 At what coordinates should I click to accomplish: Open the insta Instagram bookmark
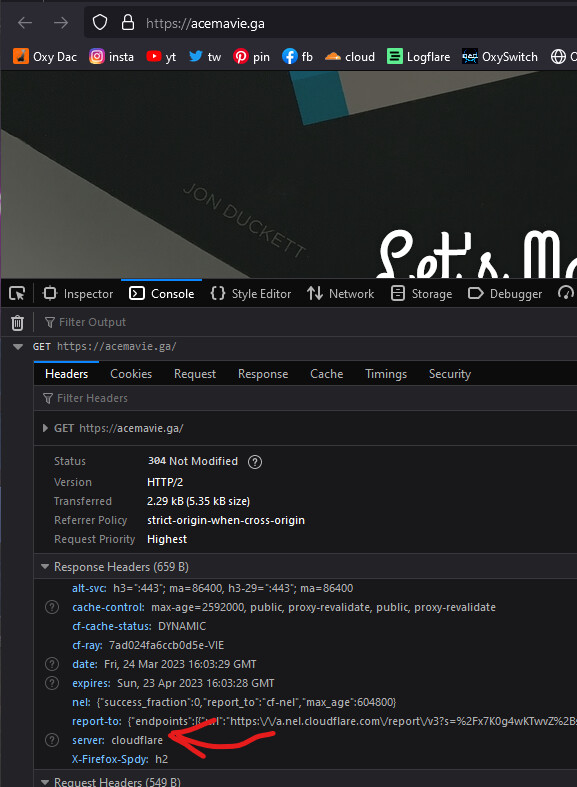[111, 57]
